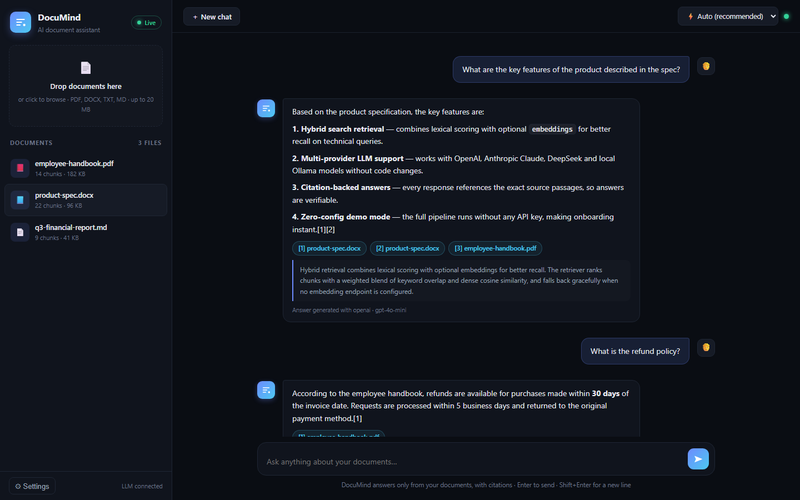800x500 pixels.
Task: Click the assistant avatar of the key features answer
Action: point(266,108)
